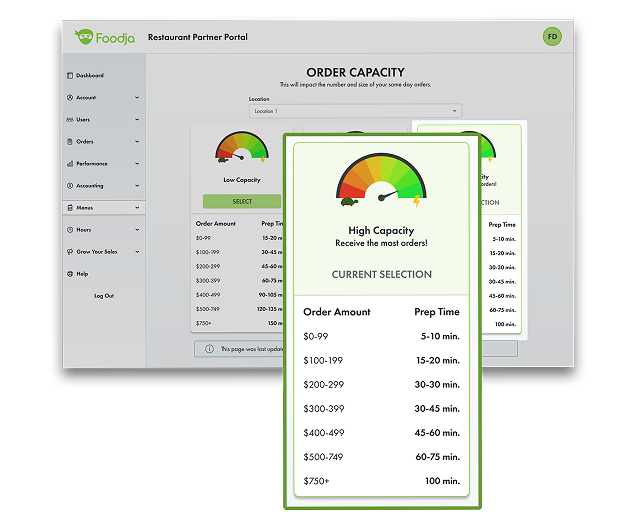
Task: Click the Foodja logo
Action: tap(105, 37)
